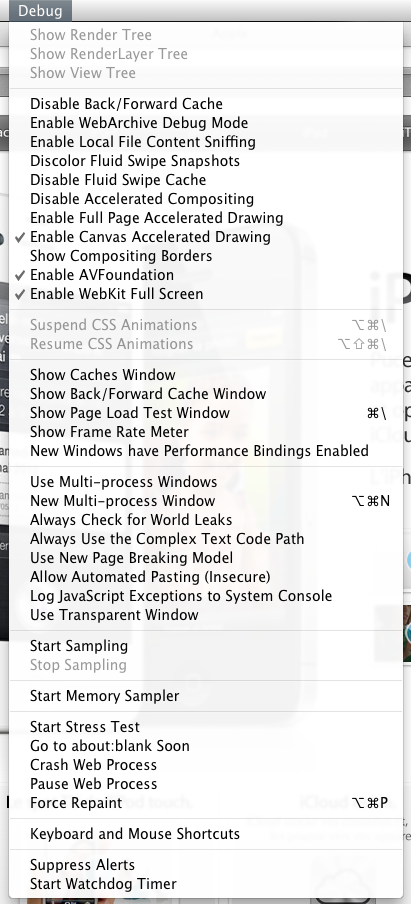The width and height of the screenshot is (411, 904).
Task: Choose Enable WebArchive Debug Mode
Action: click(206, 123)
